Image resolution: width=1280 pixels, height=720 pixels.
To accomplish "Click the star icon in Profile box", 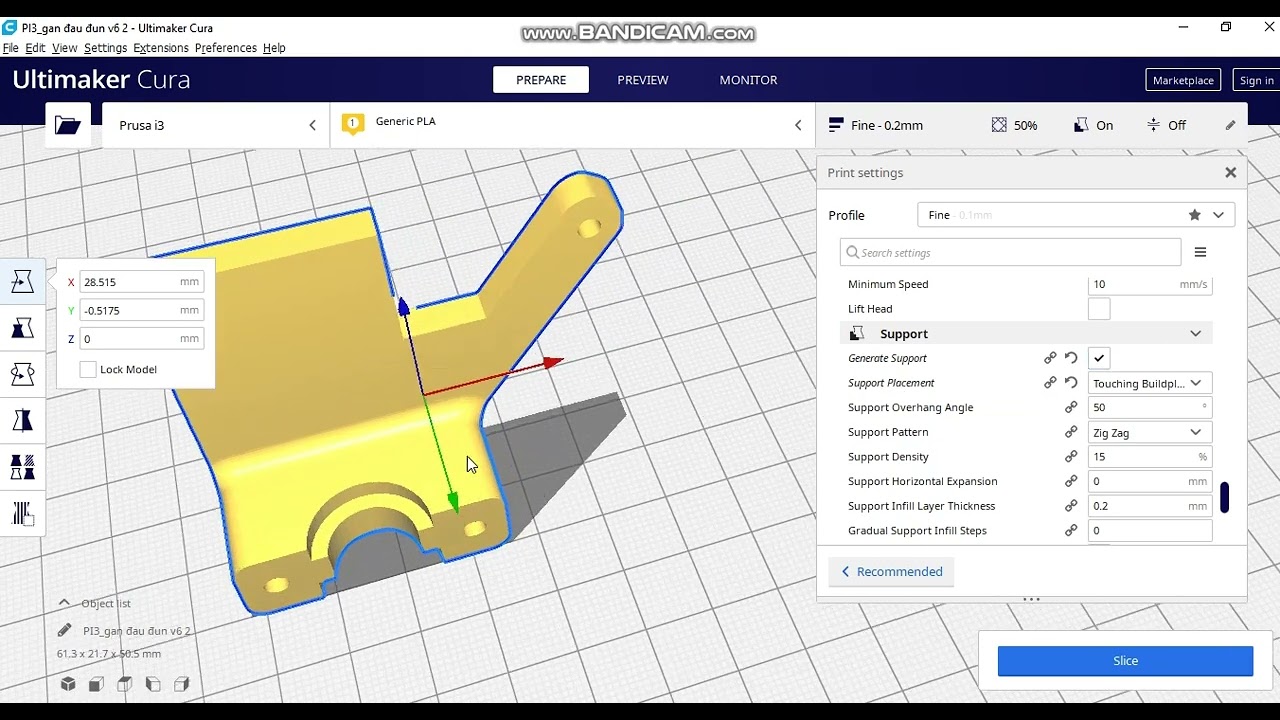I will click(1194, 215).
